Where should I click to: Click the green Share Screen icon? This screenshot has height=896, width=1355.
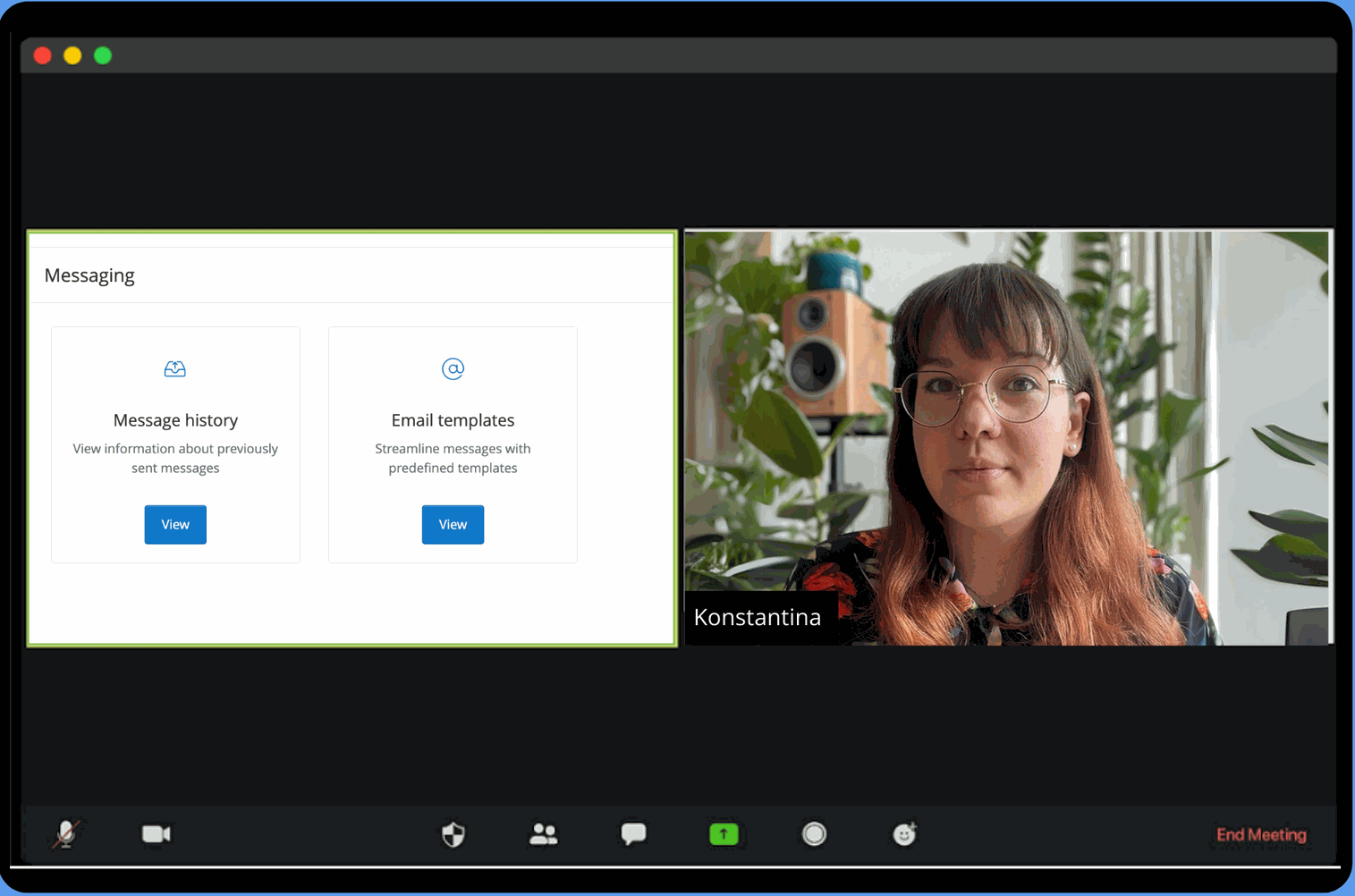(724, 834)
